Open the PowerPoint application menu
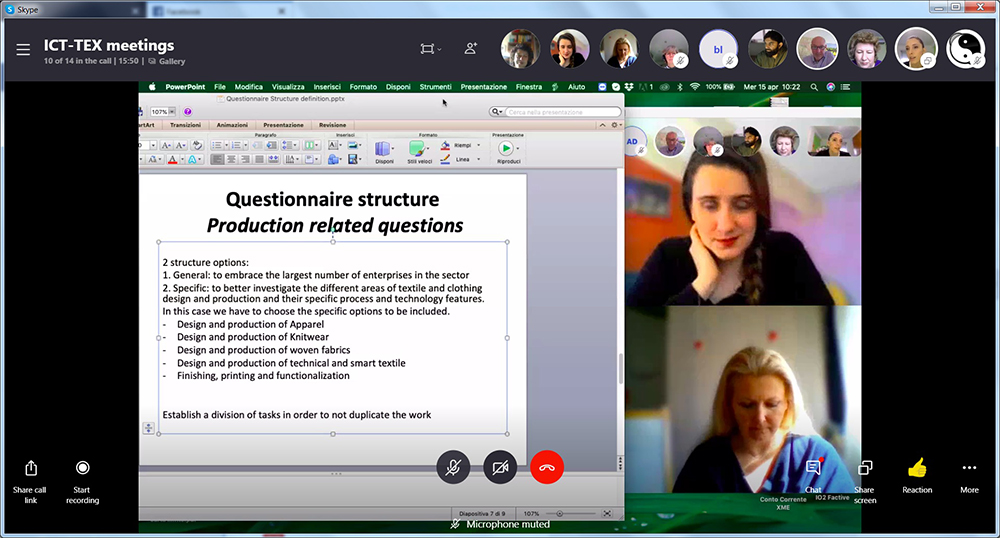This screenshot has width=1000, height=538. pyautogui.click(x=185, y=87)
